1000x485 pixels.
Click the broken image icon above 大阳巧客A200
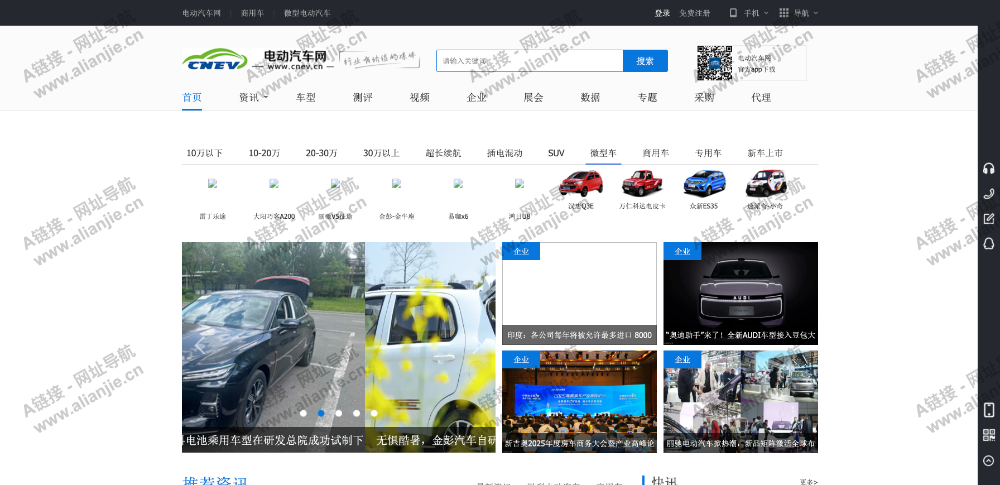click(x=274, y=183)
